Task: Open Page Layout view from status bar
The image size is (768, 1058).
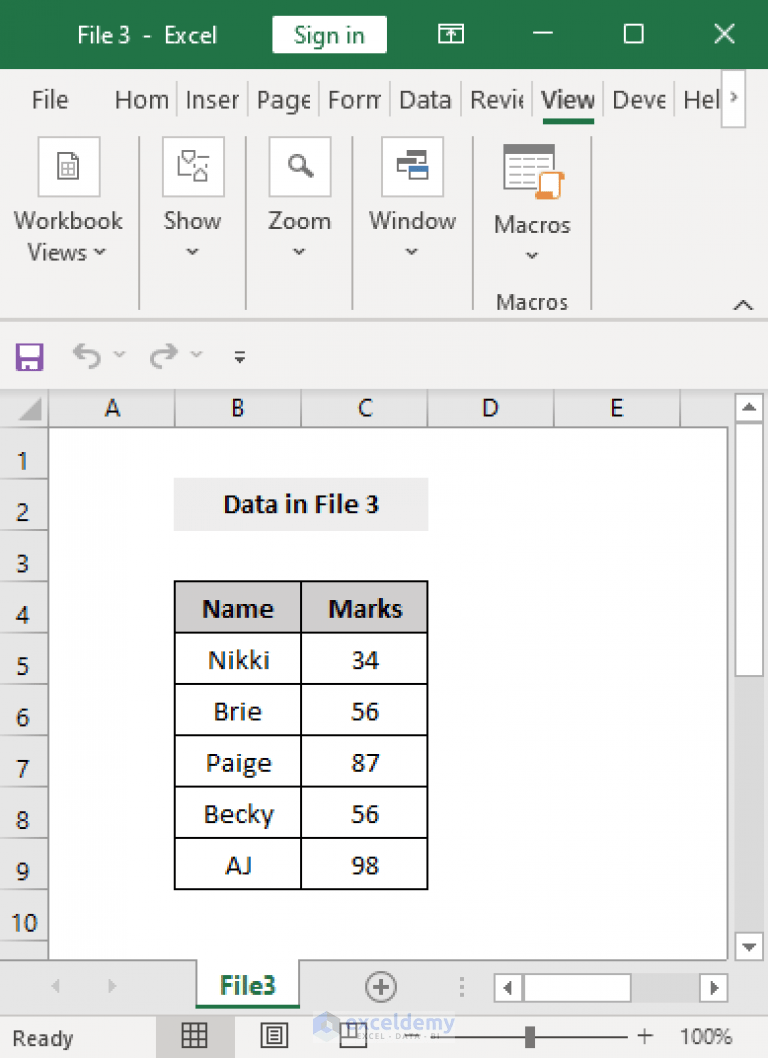Action: (x=272, y=1036)
